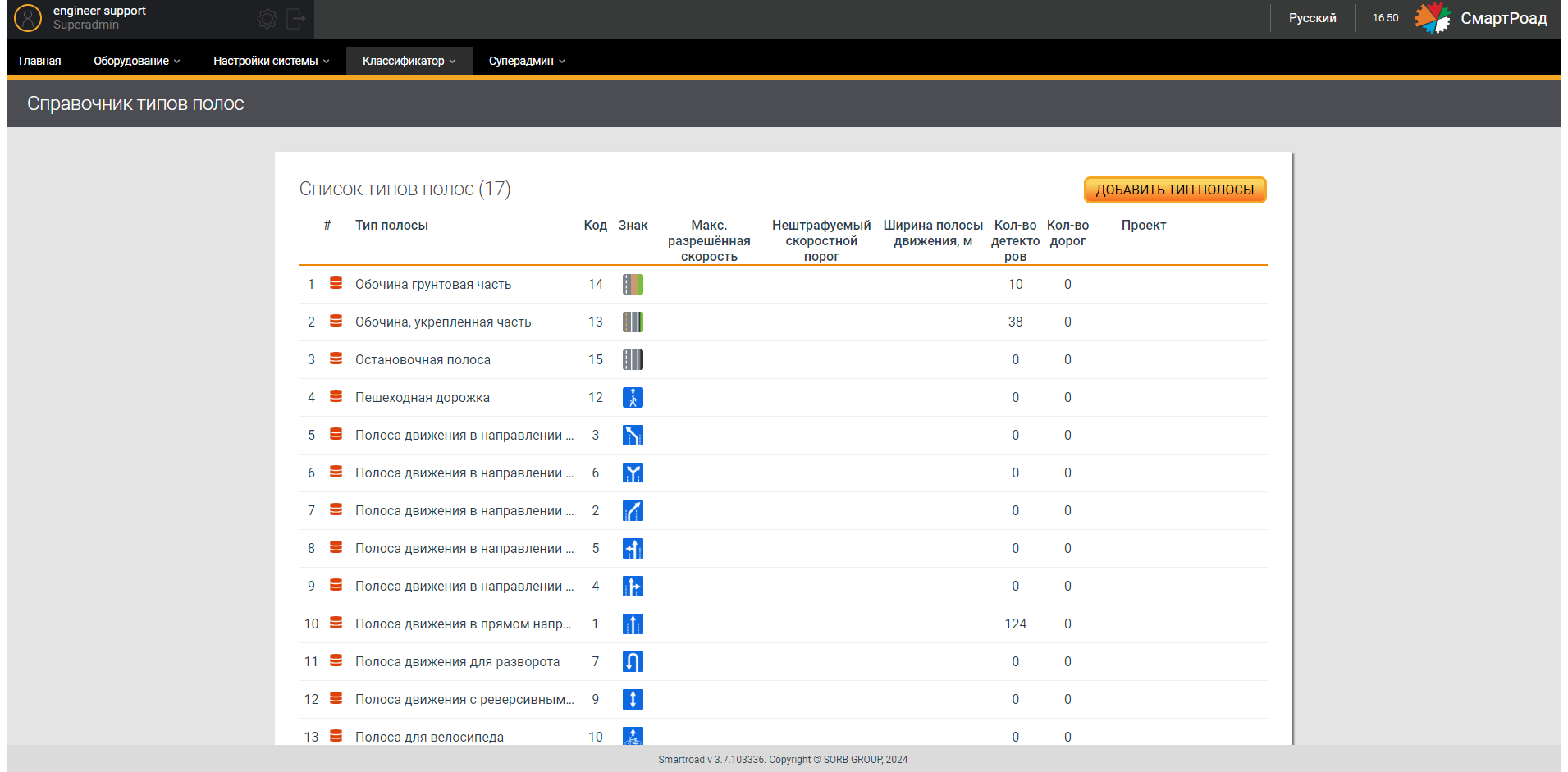
Task: Click the time display 16 50
Action: pyautogui.click(x=1385, y=18)
